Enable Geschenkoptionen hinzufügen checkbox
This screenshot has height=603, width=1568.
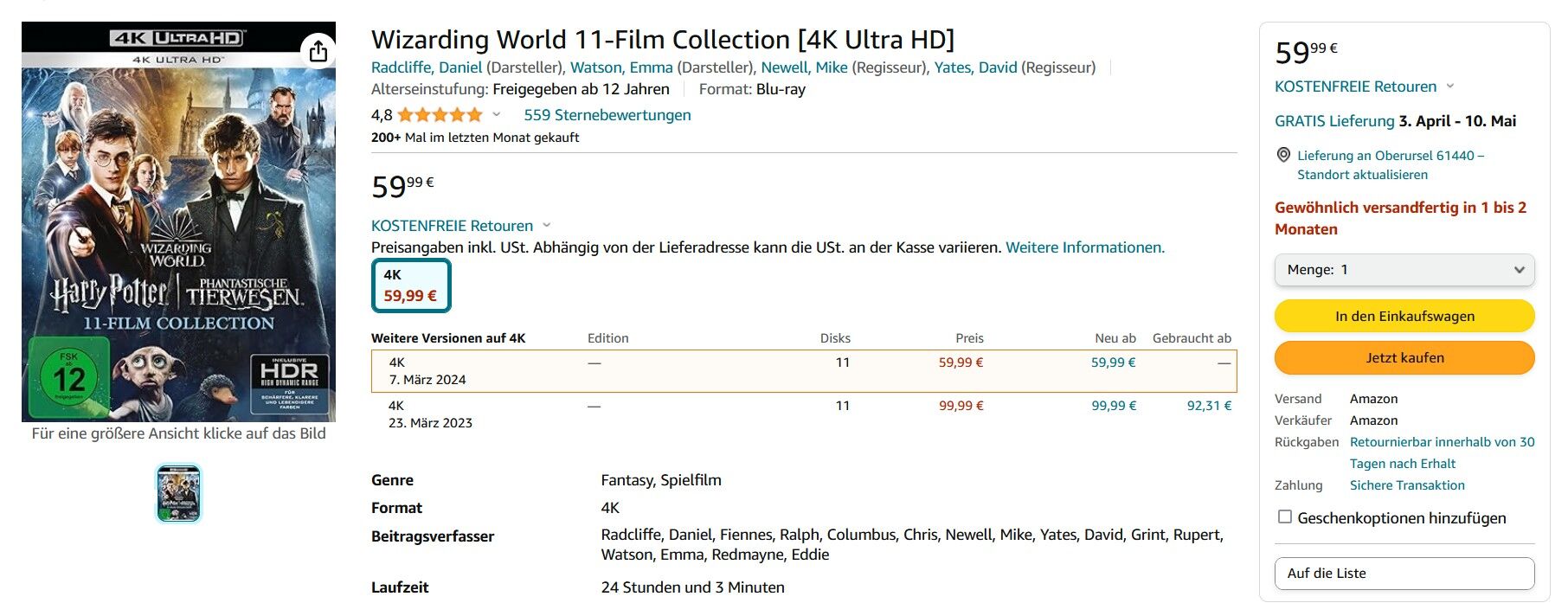coord(1285,516)
